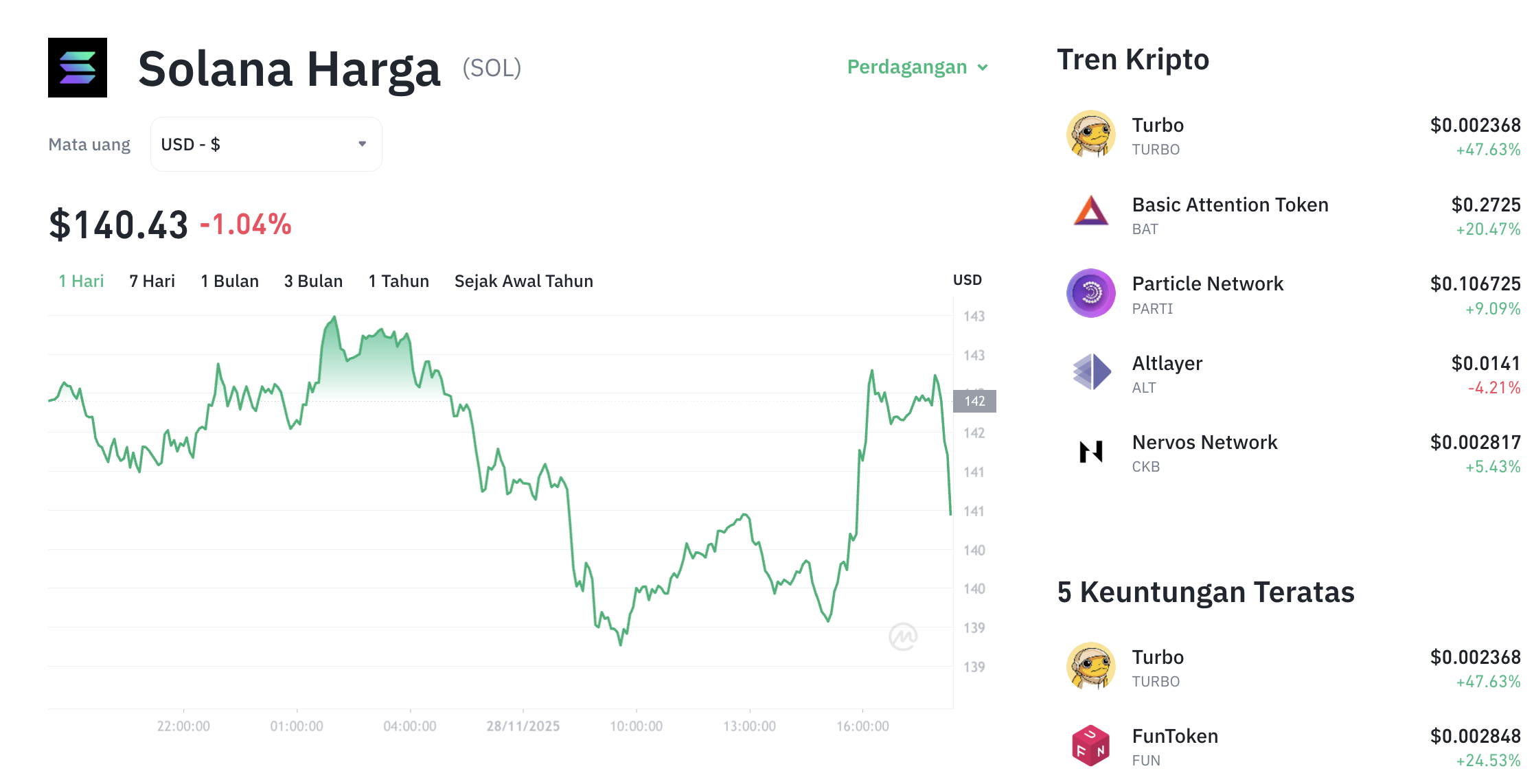The height and width of the screenshot is (784, 1534).
Task: Click the Turbo name link
Action: coord(1158,125)
